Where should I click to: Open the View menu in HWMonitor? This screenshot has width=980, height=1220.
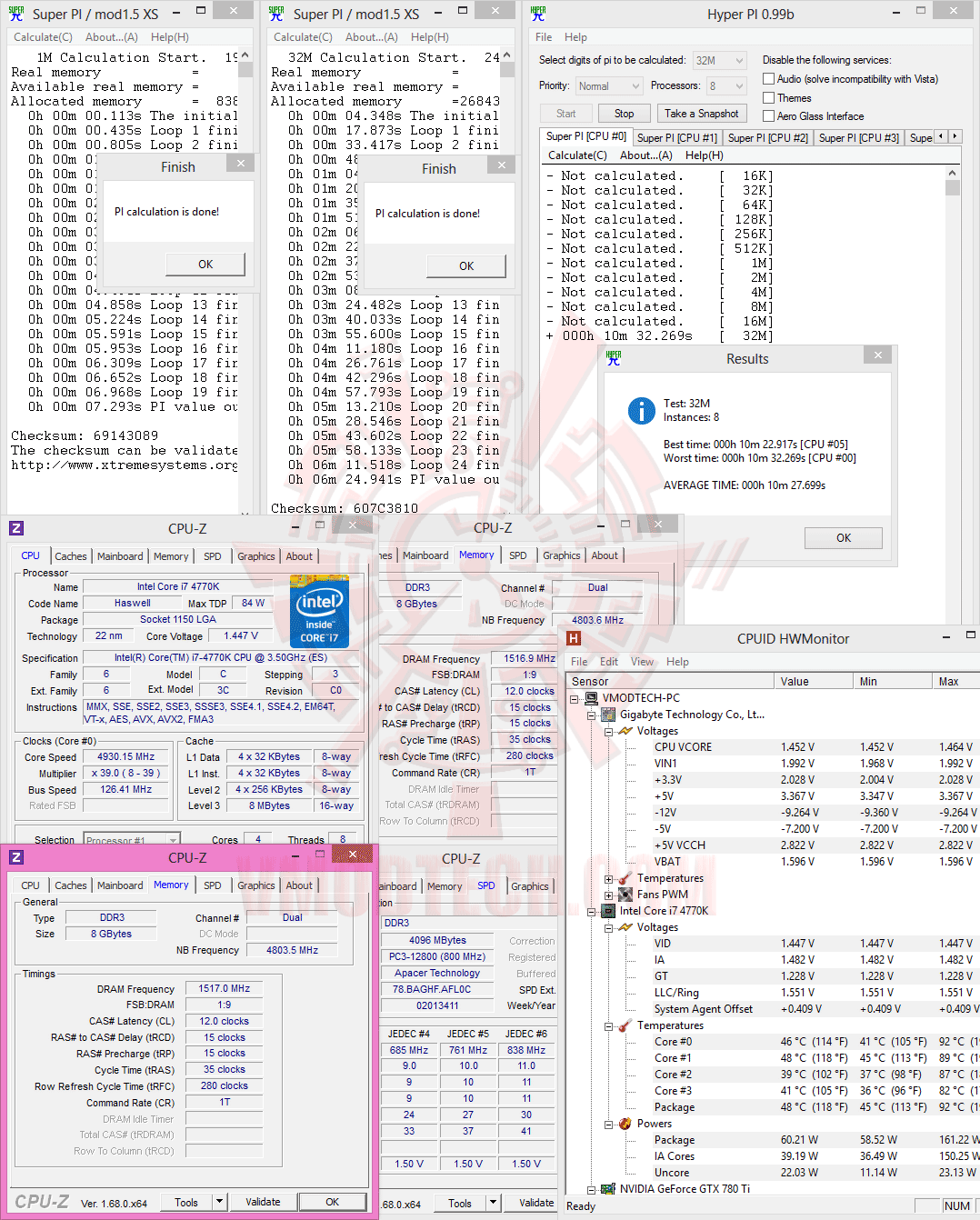(643, 662)
